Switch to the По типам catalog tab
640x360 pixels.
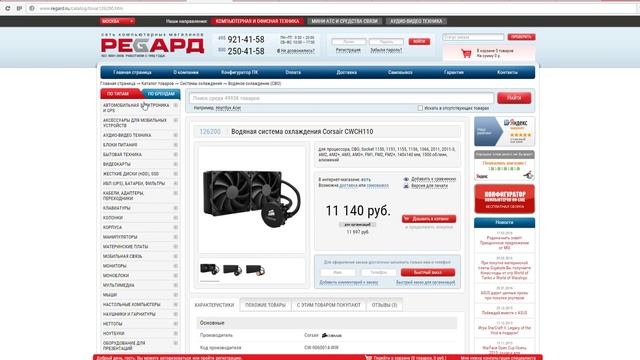(x=118, y=94)
